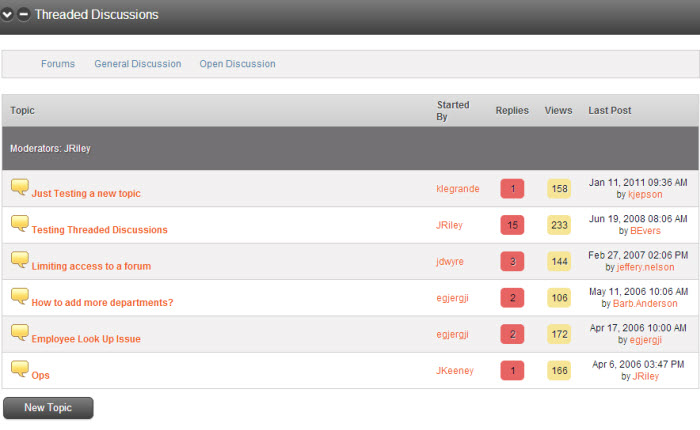The image size is (700, 430).
Task: Click yellow views badge showing 158
Action: (x=559, y=189)
